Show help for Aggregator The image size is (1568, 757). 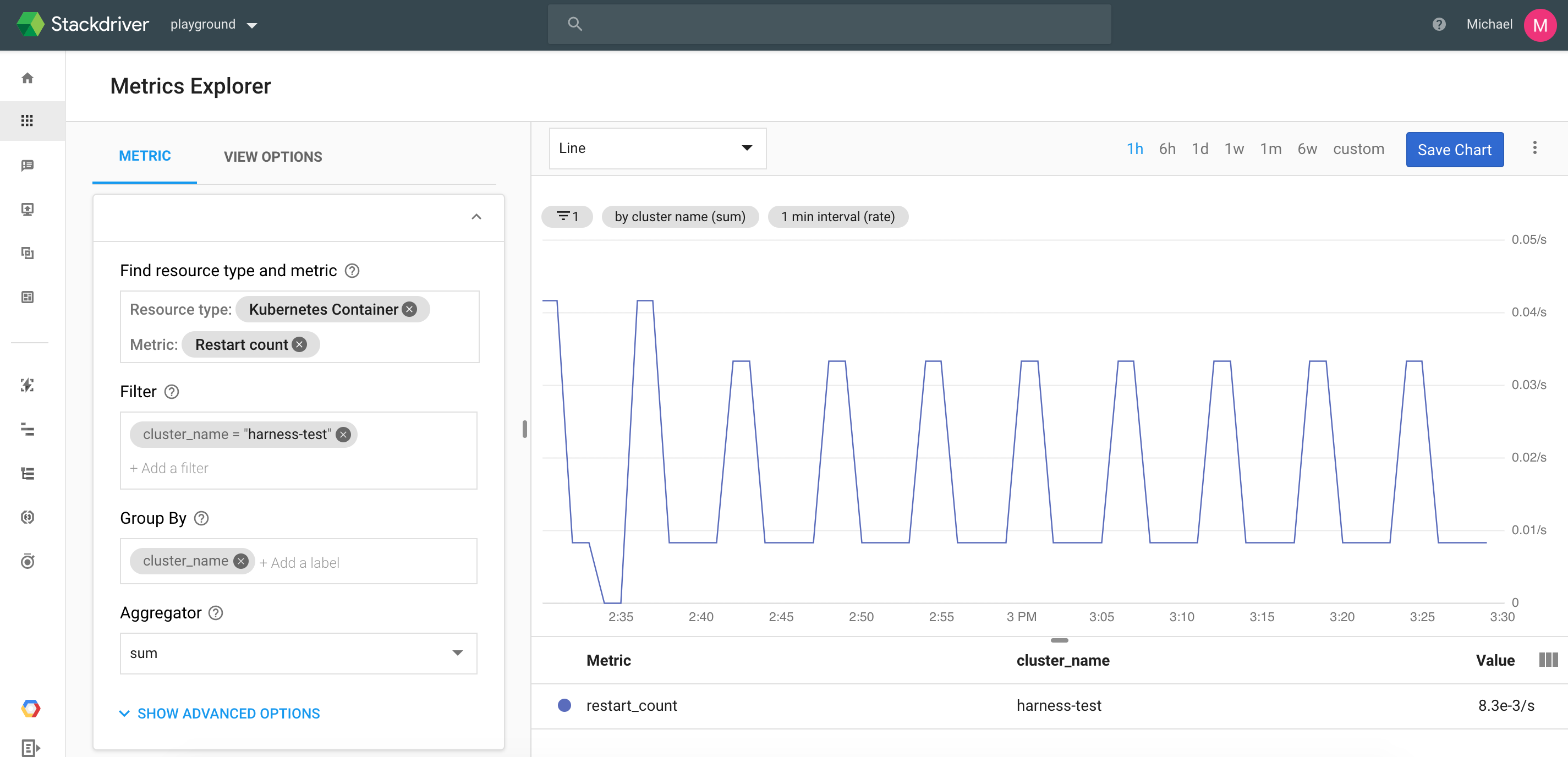[x=216, y=613]
